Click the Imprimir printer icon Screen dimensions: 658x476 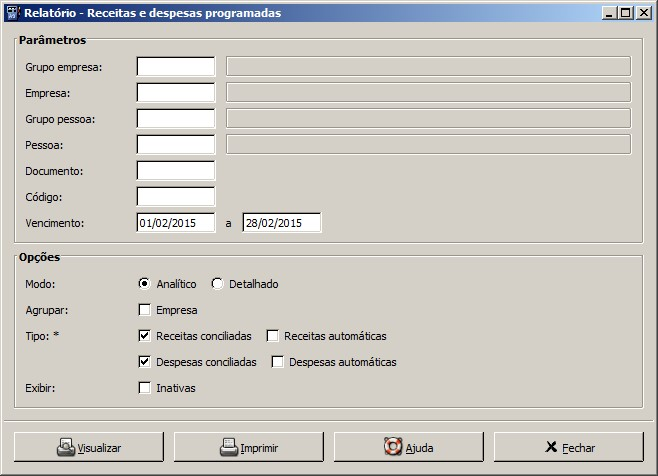(x=229, y=447)
